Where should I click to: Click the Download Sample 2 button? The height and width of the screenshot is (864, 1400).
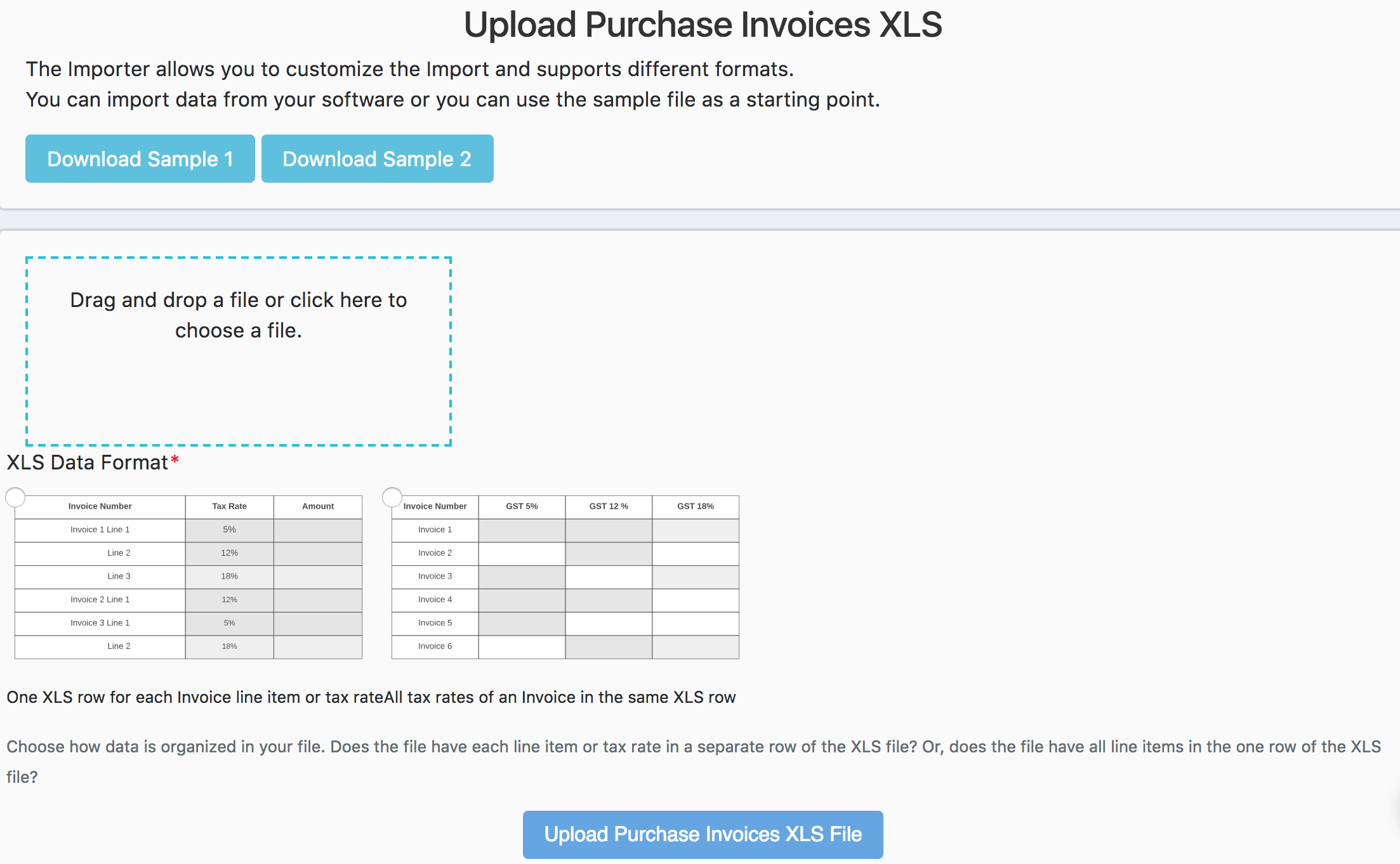[377, 159]
